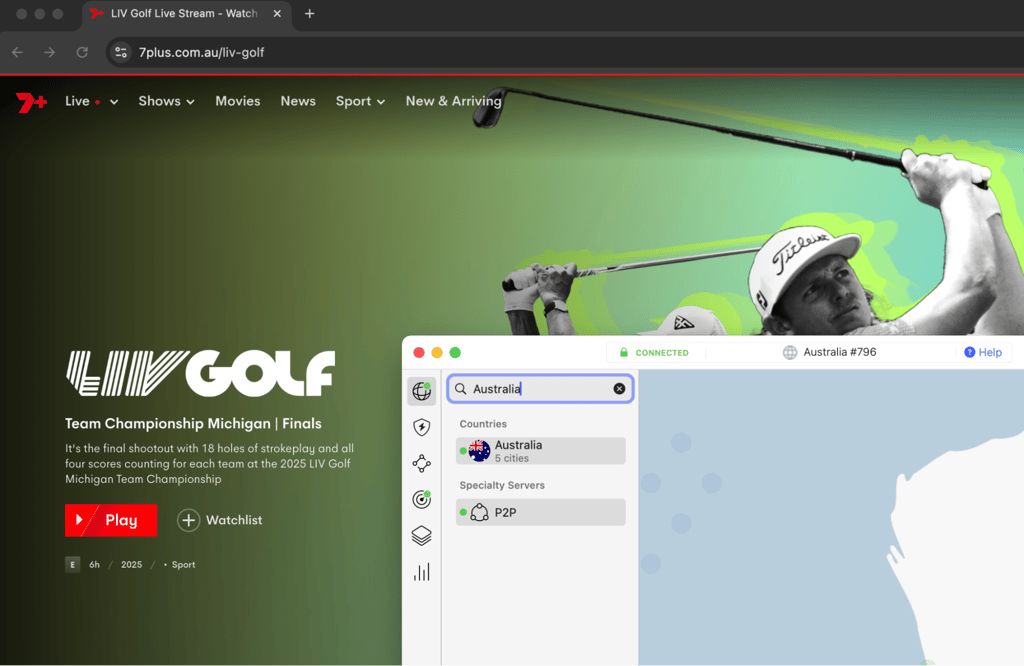The image size is (1024, 666).
Task: Click the green lock connected icon
Action: pos(624,352)
